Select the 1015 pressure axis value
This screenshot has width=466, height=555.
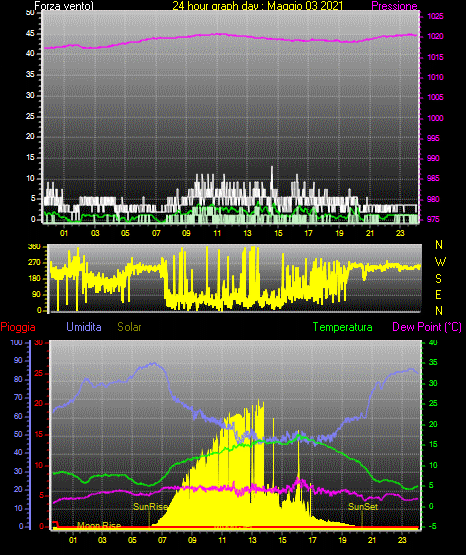[435, 57]
